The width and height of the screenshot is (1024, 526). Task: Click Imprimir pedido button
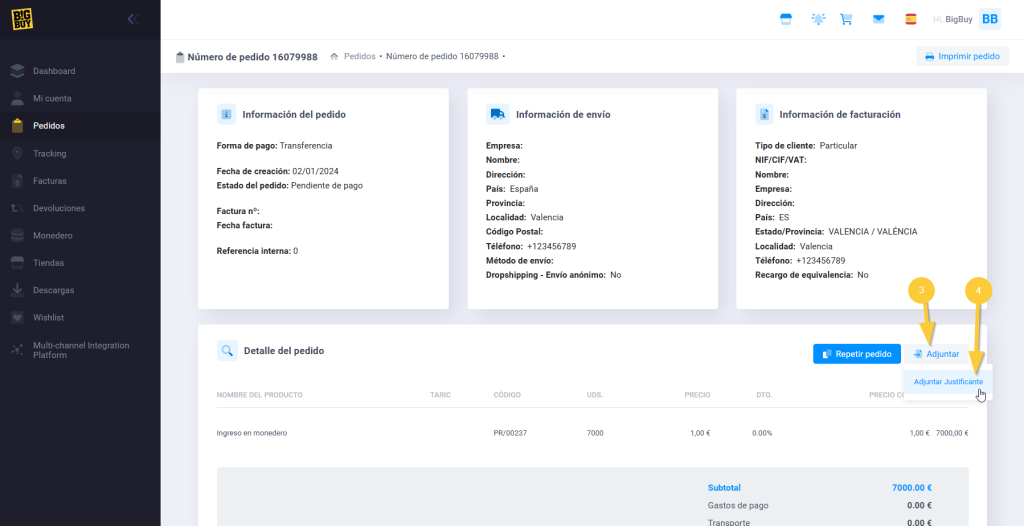(x=961, y=57)
